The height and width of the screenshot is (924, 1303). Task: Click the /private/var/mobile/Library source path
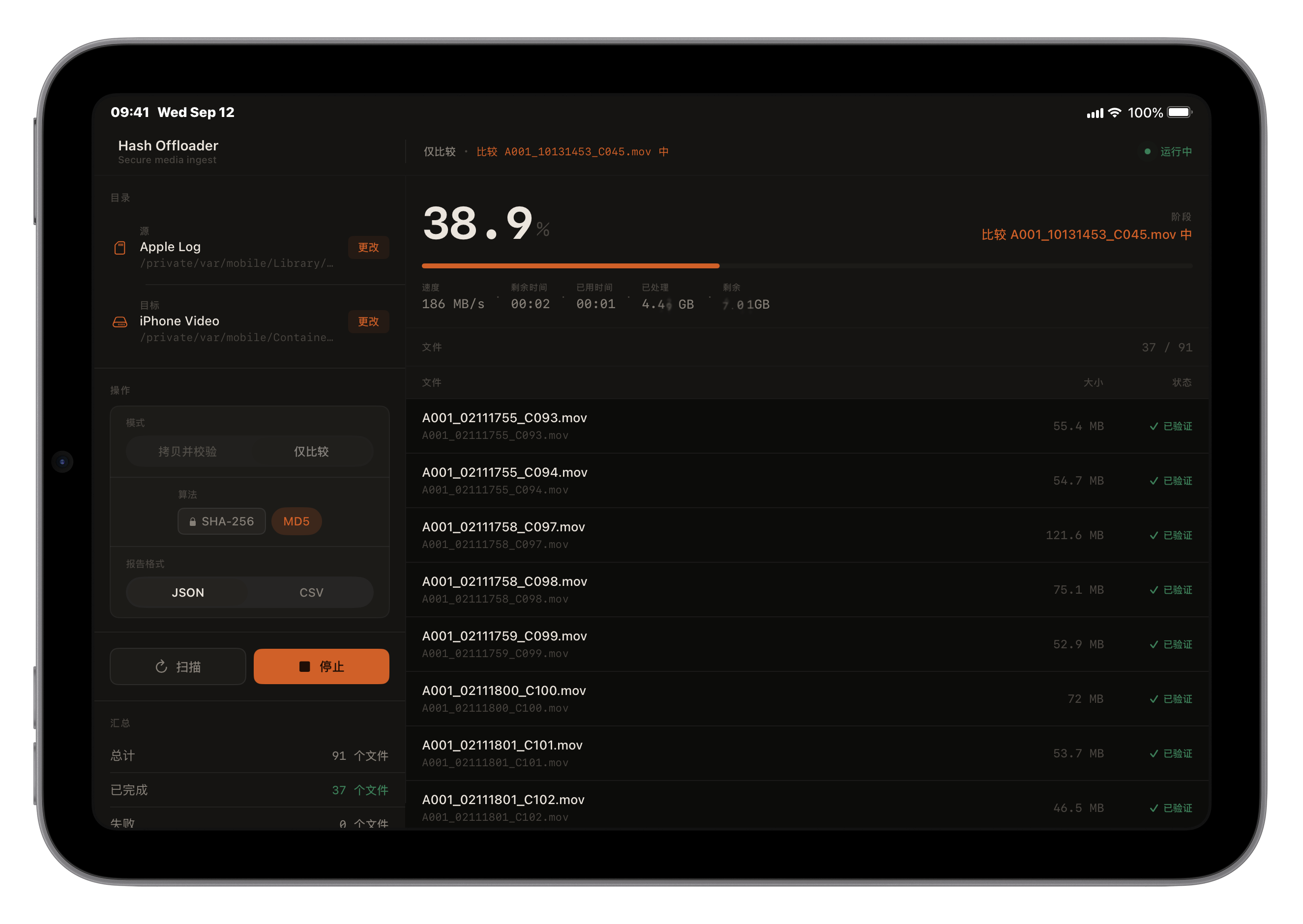pyautogui.click(x=237, y=263)
